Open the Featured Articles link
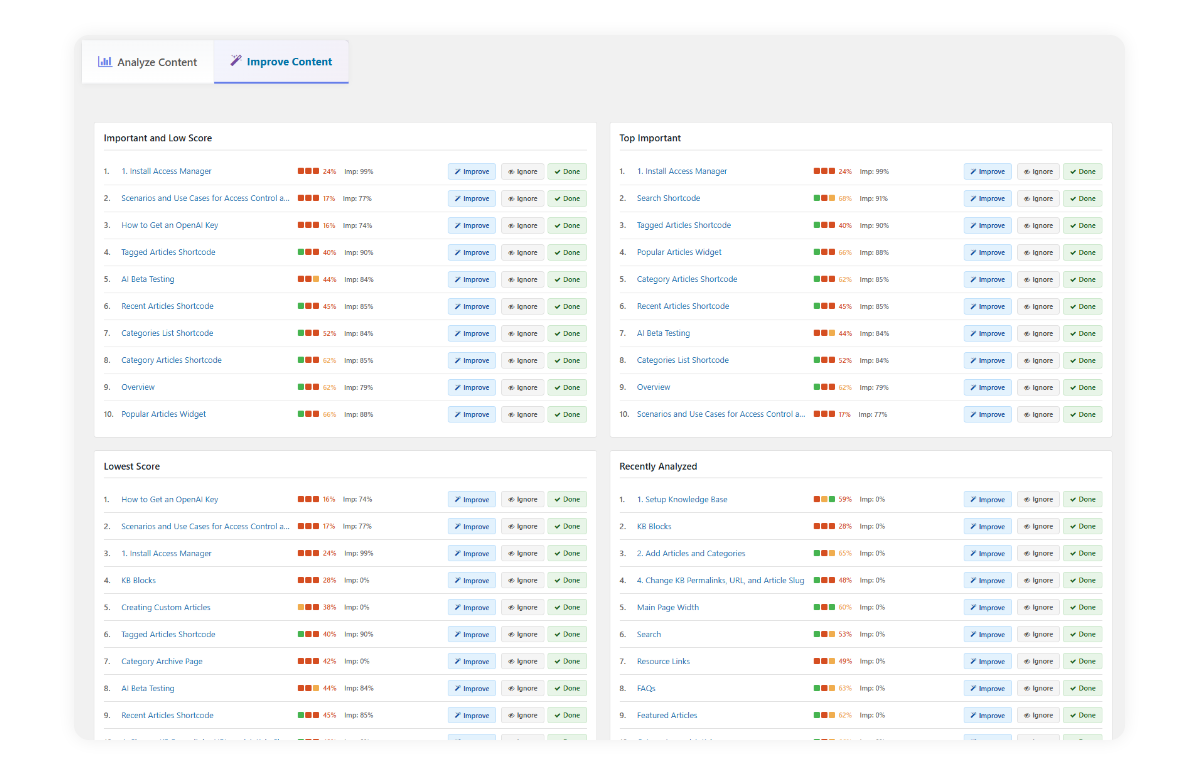The image size is (1200, 775). point(667,716)
